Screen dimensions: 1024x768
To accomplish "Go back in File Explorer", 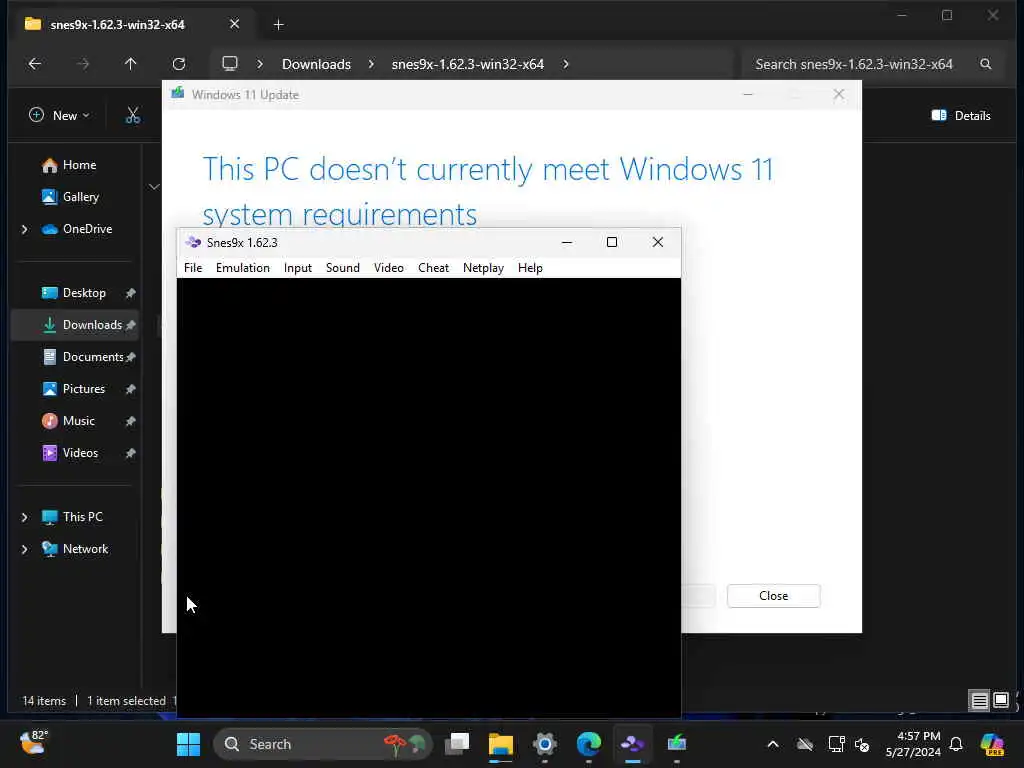I will click(x=35, y=64).
